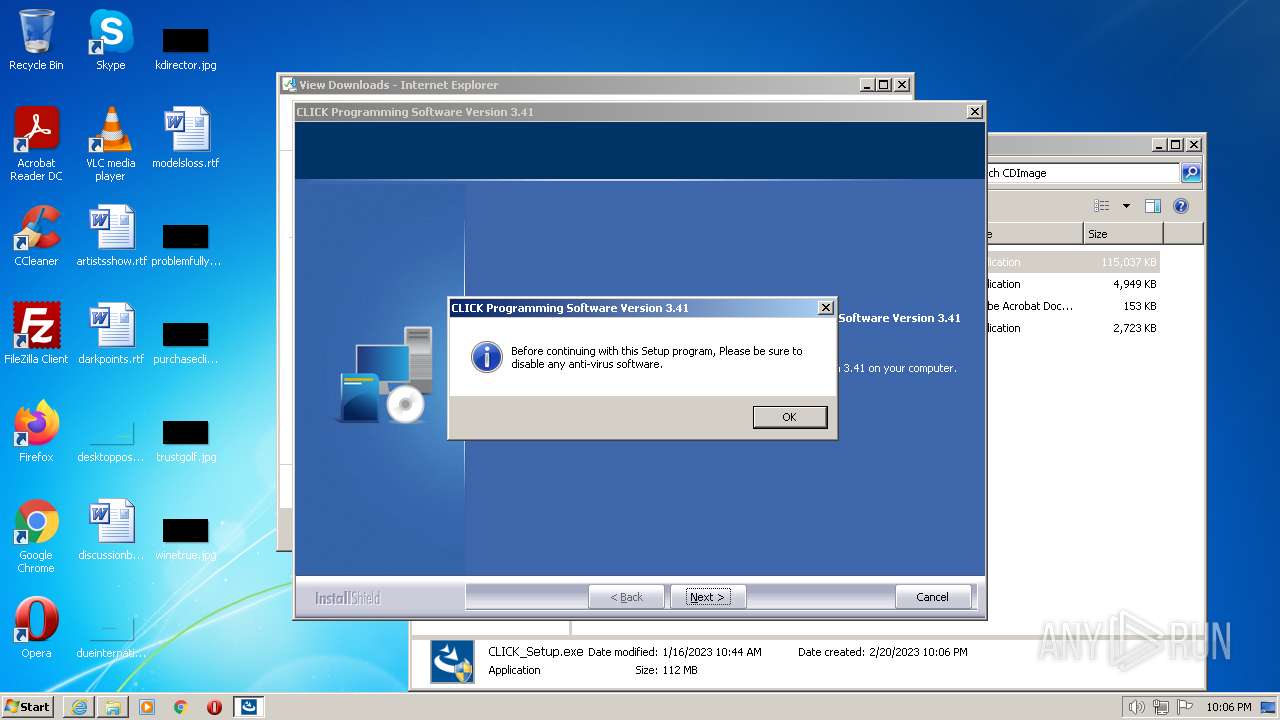This screenshot has height=720, width=1280.
Task: Click the CLICK_Setup.exe file name in details pane
Action: click(535, 652)
